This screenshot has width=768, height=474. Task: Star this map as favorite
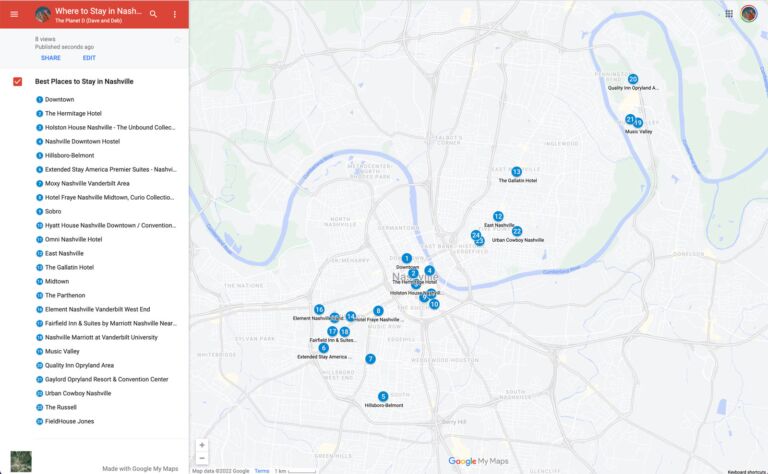178,40
